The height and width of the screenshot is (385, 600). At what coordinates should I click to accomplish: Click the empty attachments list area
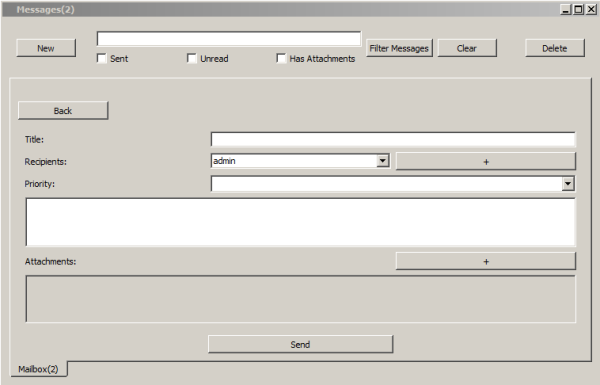pos(300,299)
